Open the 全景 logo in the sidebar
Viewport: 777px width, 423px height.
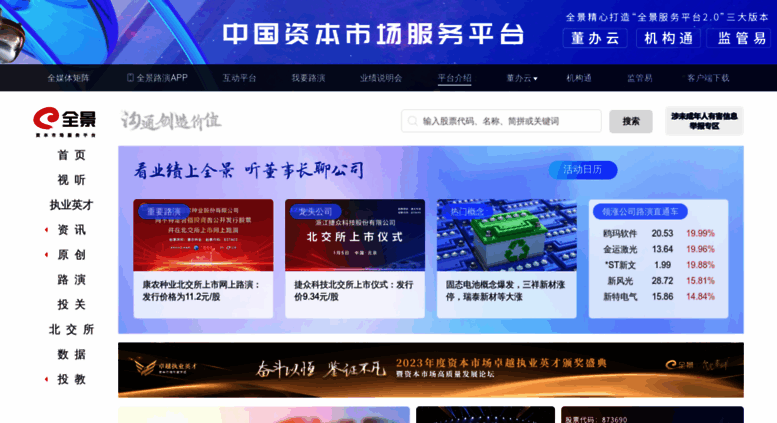coord(64,121)
